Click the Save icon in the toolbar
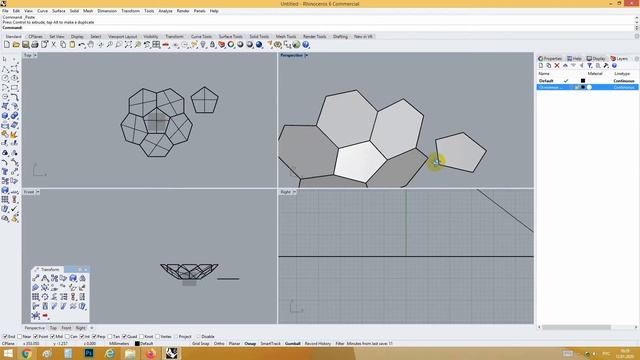Viewport: 640px width, 360px height. [25, 45]
